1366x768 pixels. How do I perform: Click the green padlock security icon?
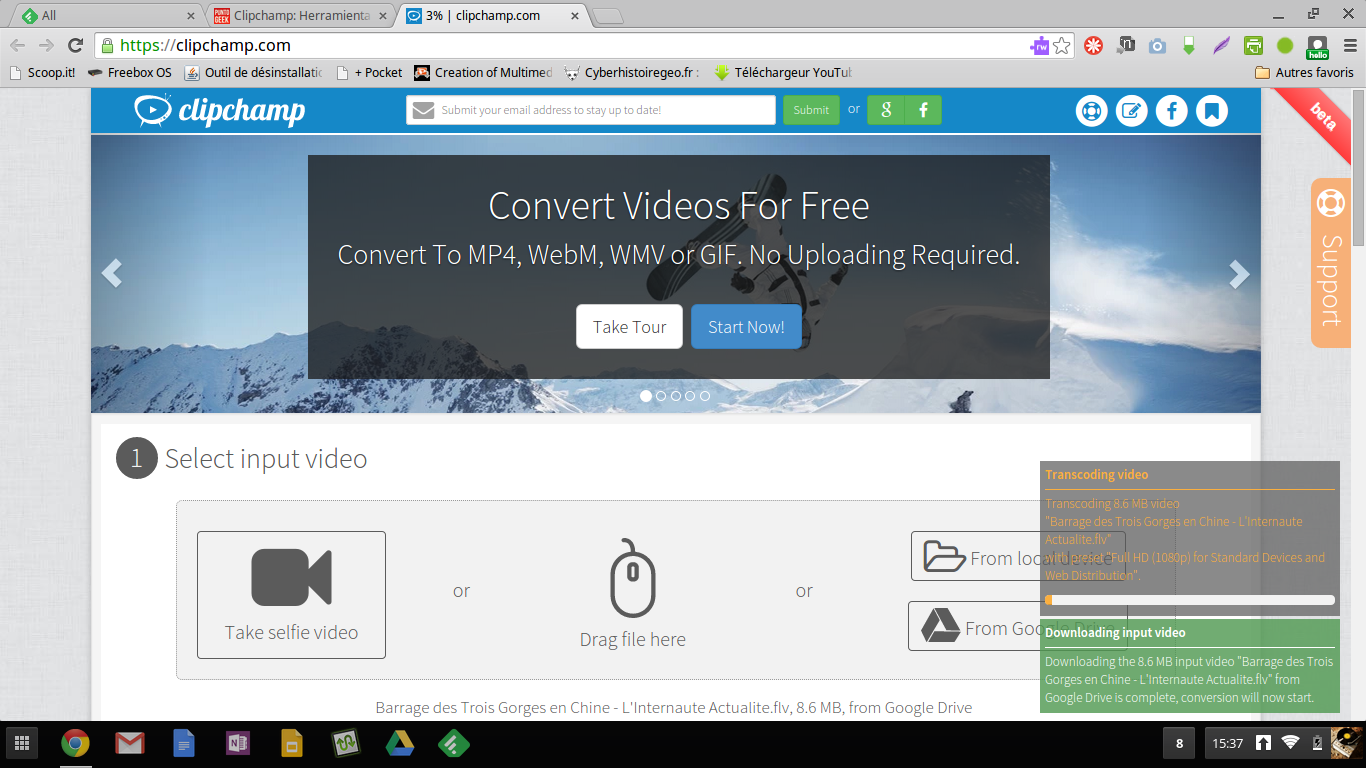108,45
